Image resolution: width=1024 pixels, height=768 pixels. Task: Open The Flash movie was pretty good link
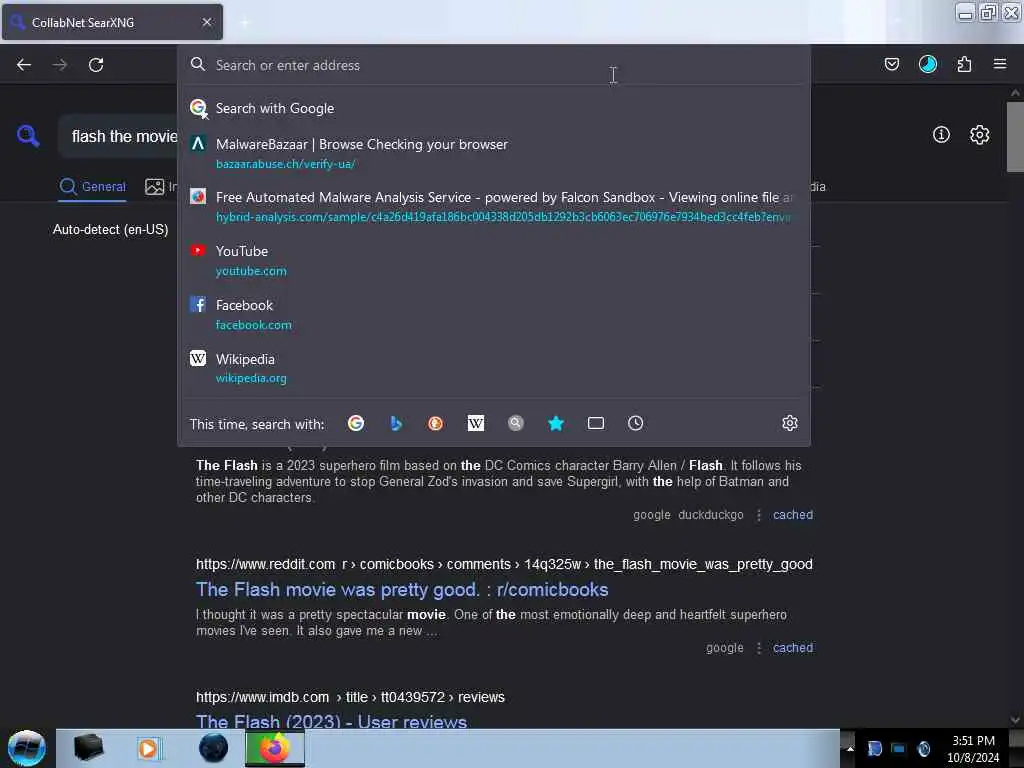pyautogui.click(x=402, y=590)
